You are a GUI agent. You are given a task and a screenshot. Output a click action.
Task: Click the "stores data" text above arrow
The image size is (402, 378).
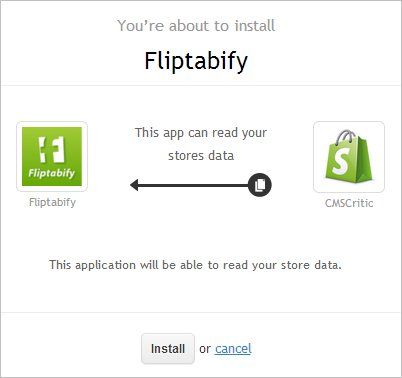(x=201, y=156)
